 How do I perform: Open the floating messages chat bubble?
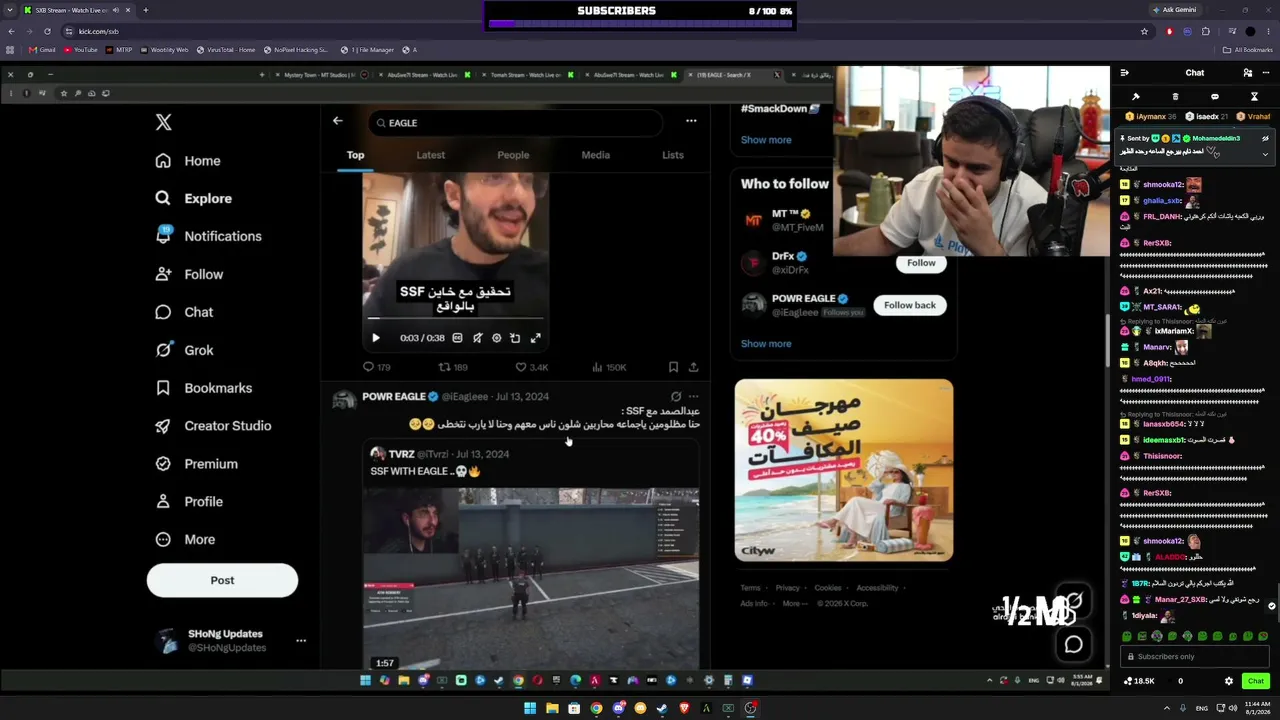(1073, 645)
